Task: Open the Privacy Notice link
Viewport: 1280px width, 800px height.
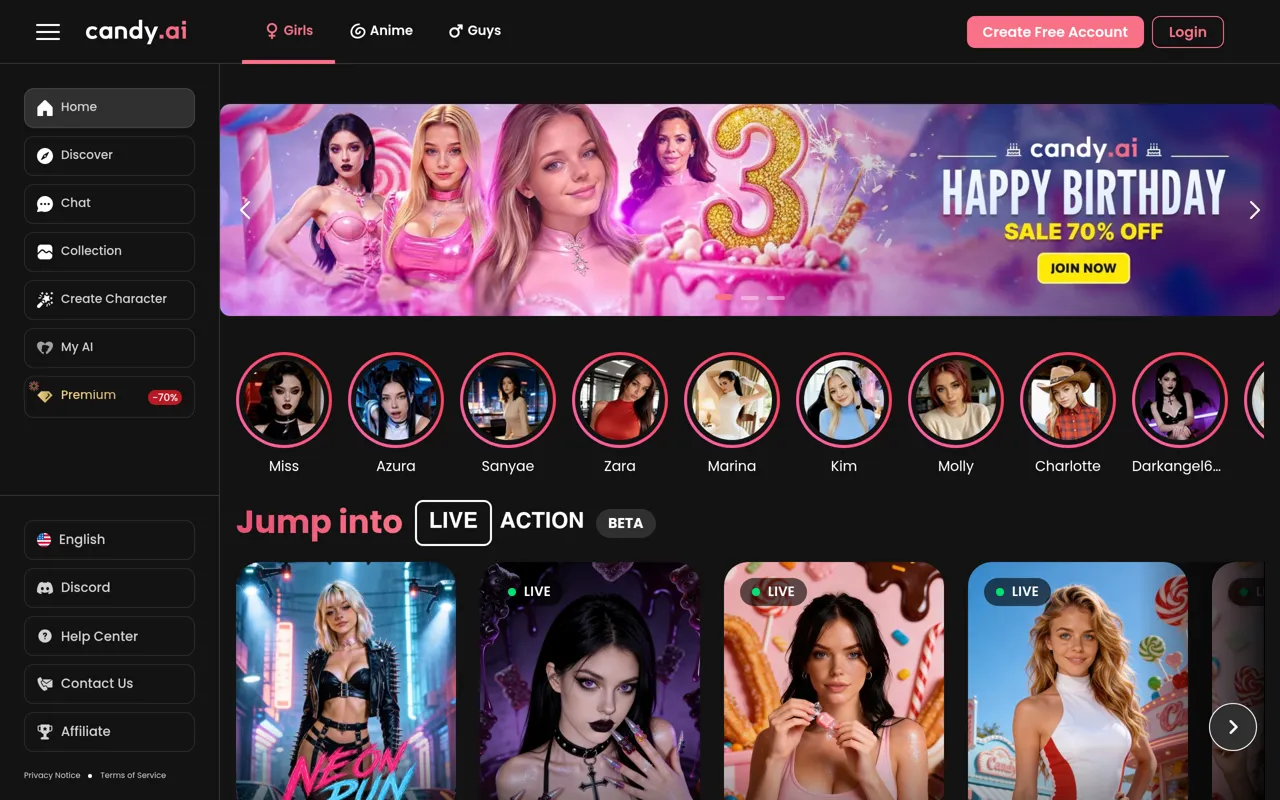Action: [x=52, y=775]
